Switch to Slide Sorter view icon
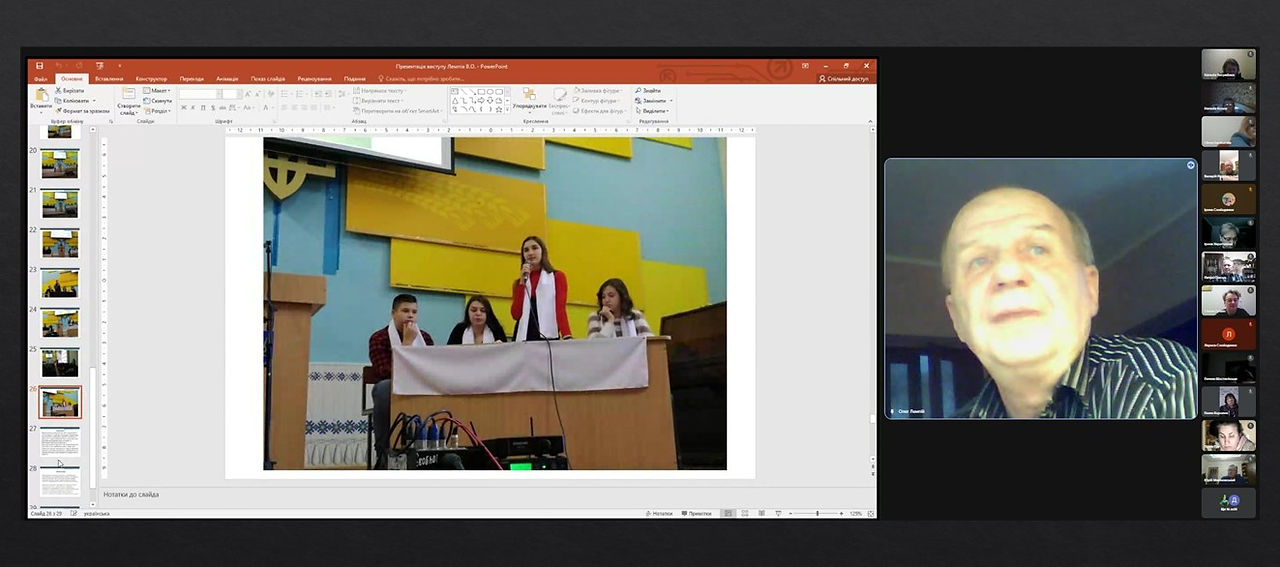 click(x=744, y=514)
